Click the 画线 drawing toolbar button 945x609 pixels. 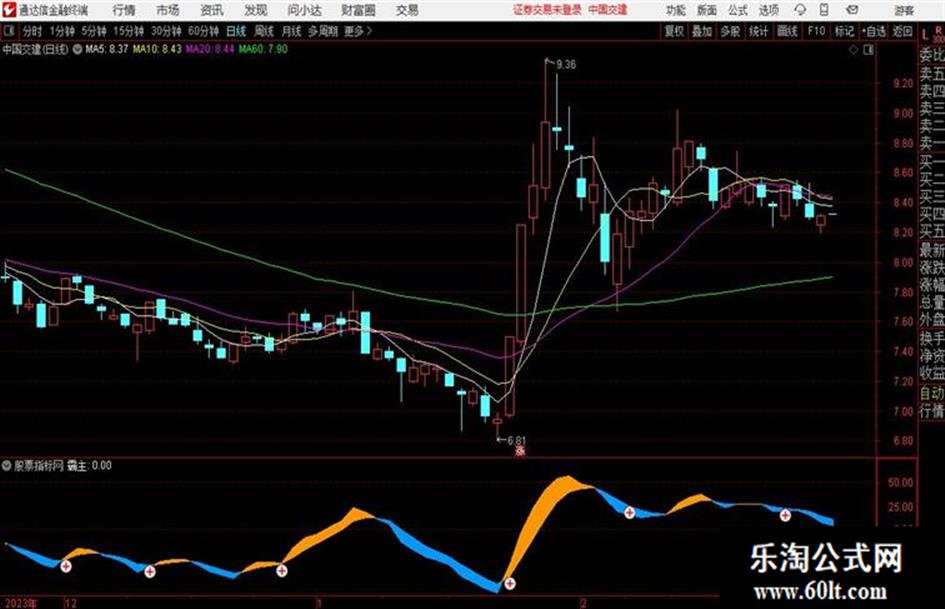[788, 31]
